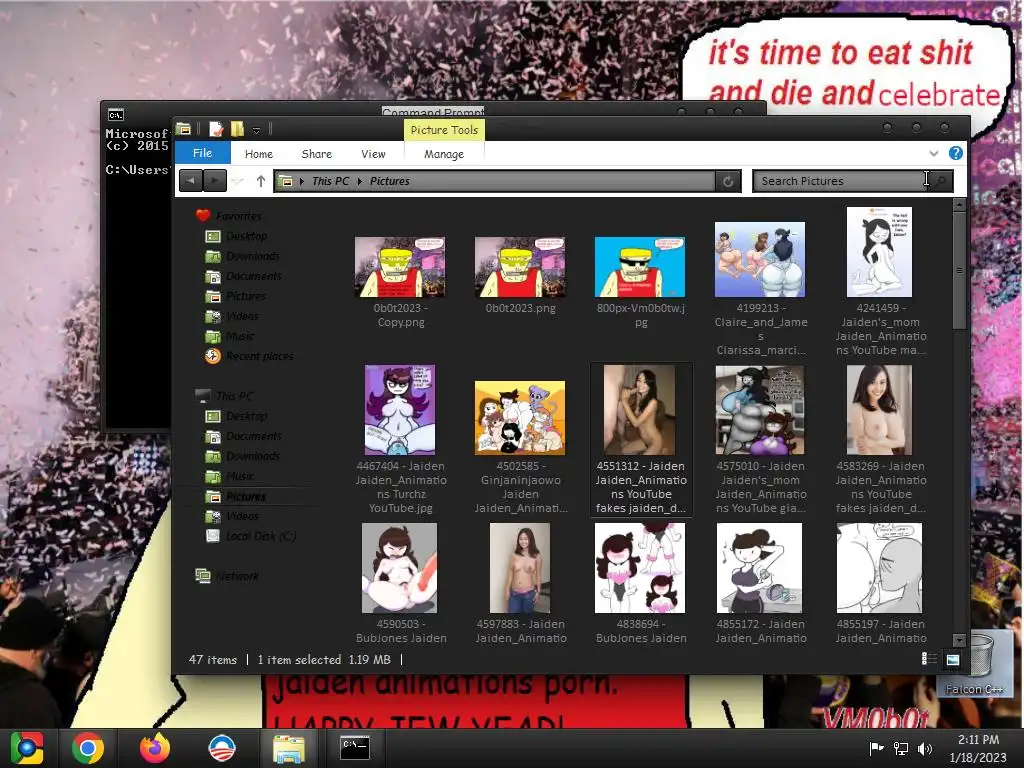The height and width of the screenshot is (768, 1024).
Task: Click the file list scrollbar up arrow
Action: click(x=959, y=205)
